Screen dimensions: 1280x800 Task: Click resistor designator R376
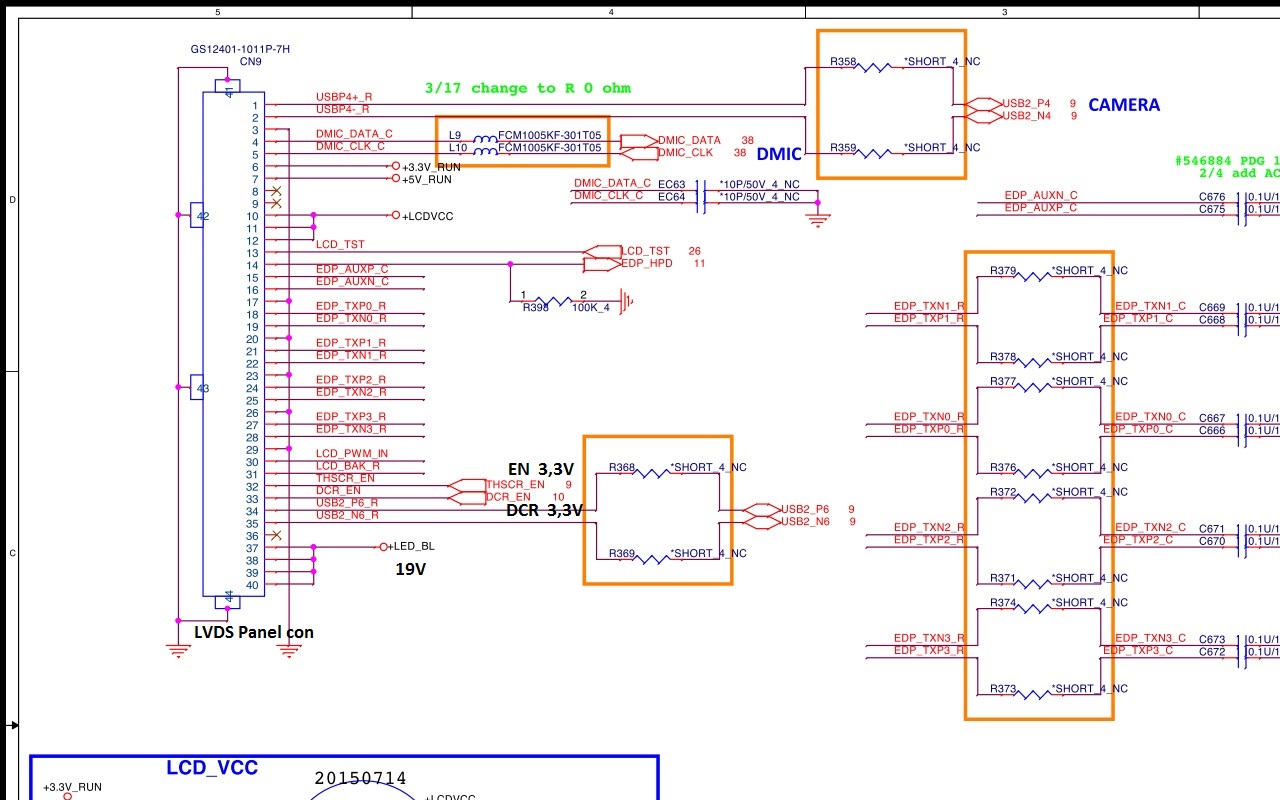click(1003, 468)
